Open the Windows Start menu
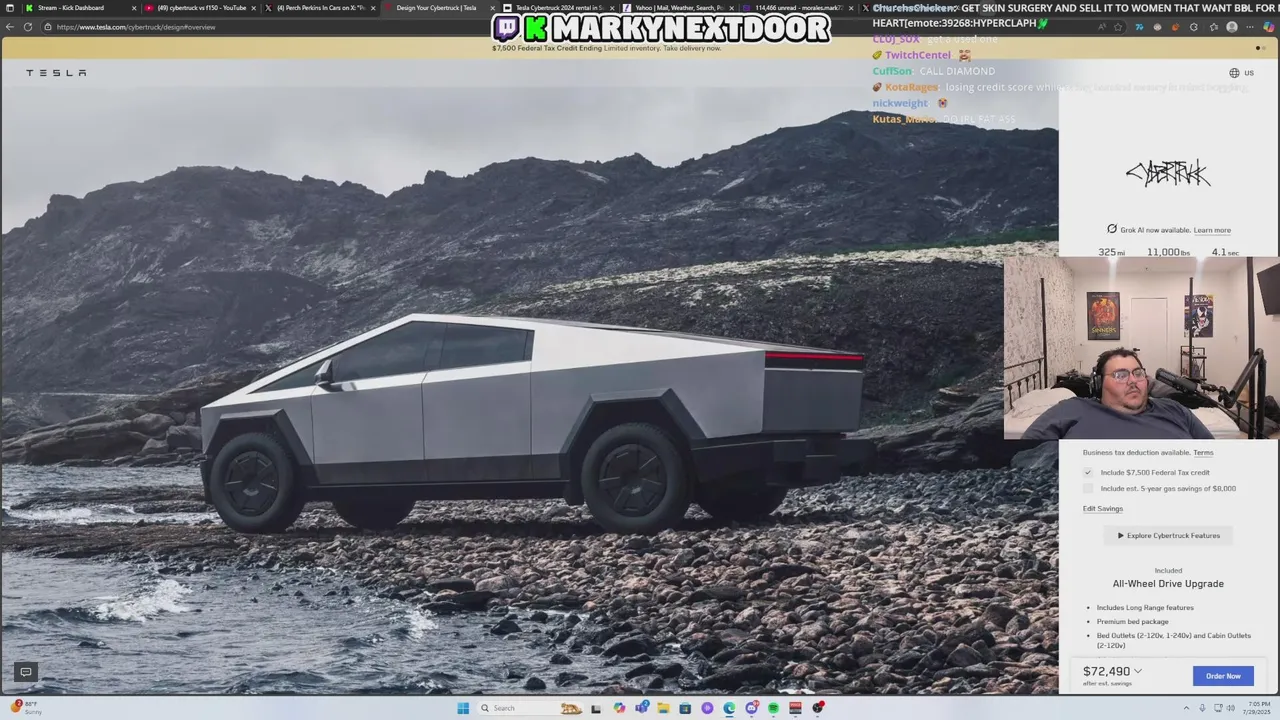 click(463, 708)
